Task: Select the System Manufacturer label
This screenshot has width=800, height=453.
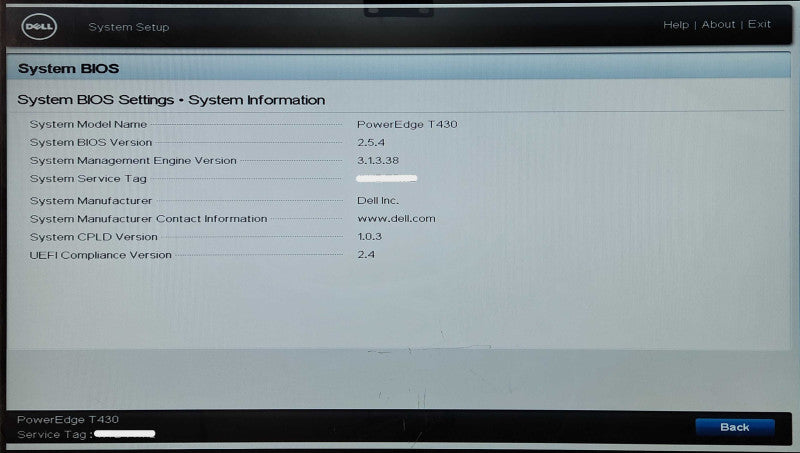Action: (x=91, y=200)
